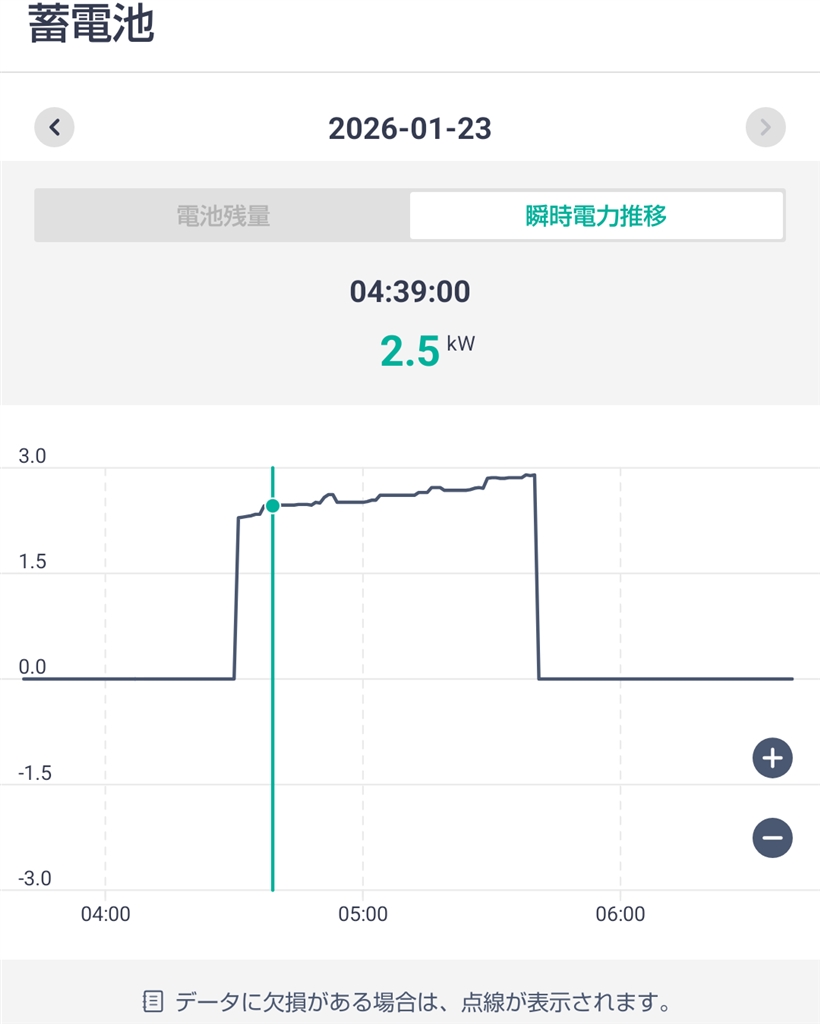Click the 06:00 label on time axis

pyautogui.click(x=620, y=913)
